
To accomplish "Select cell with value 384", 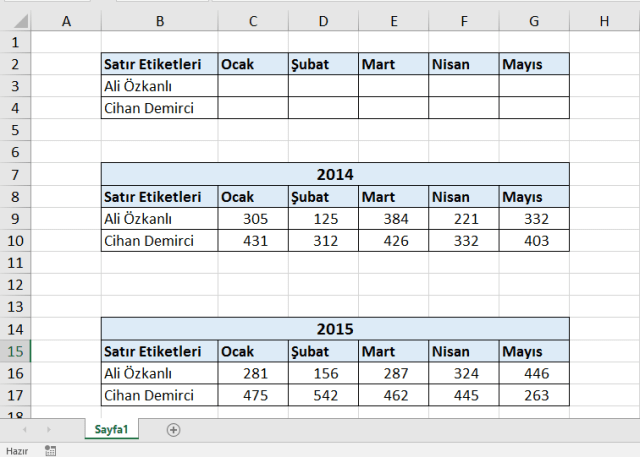I will point(393,219).
